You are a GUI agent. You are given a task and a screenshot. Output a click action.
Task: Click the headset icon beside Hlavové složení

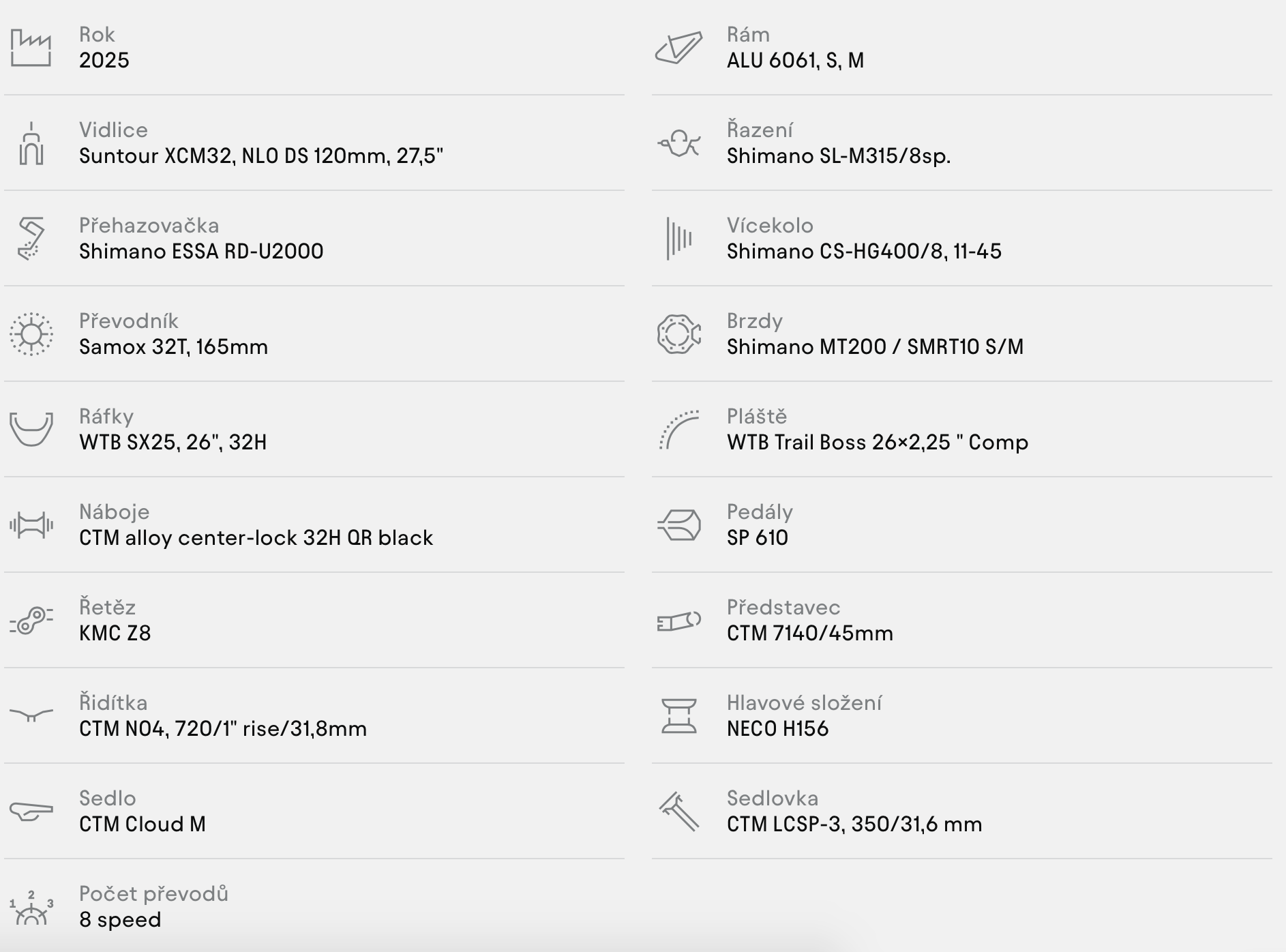click(x=678, y=716)
